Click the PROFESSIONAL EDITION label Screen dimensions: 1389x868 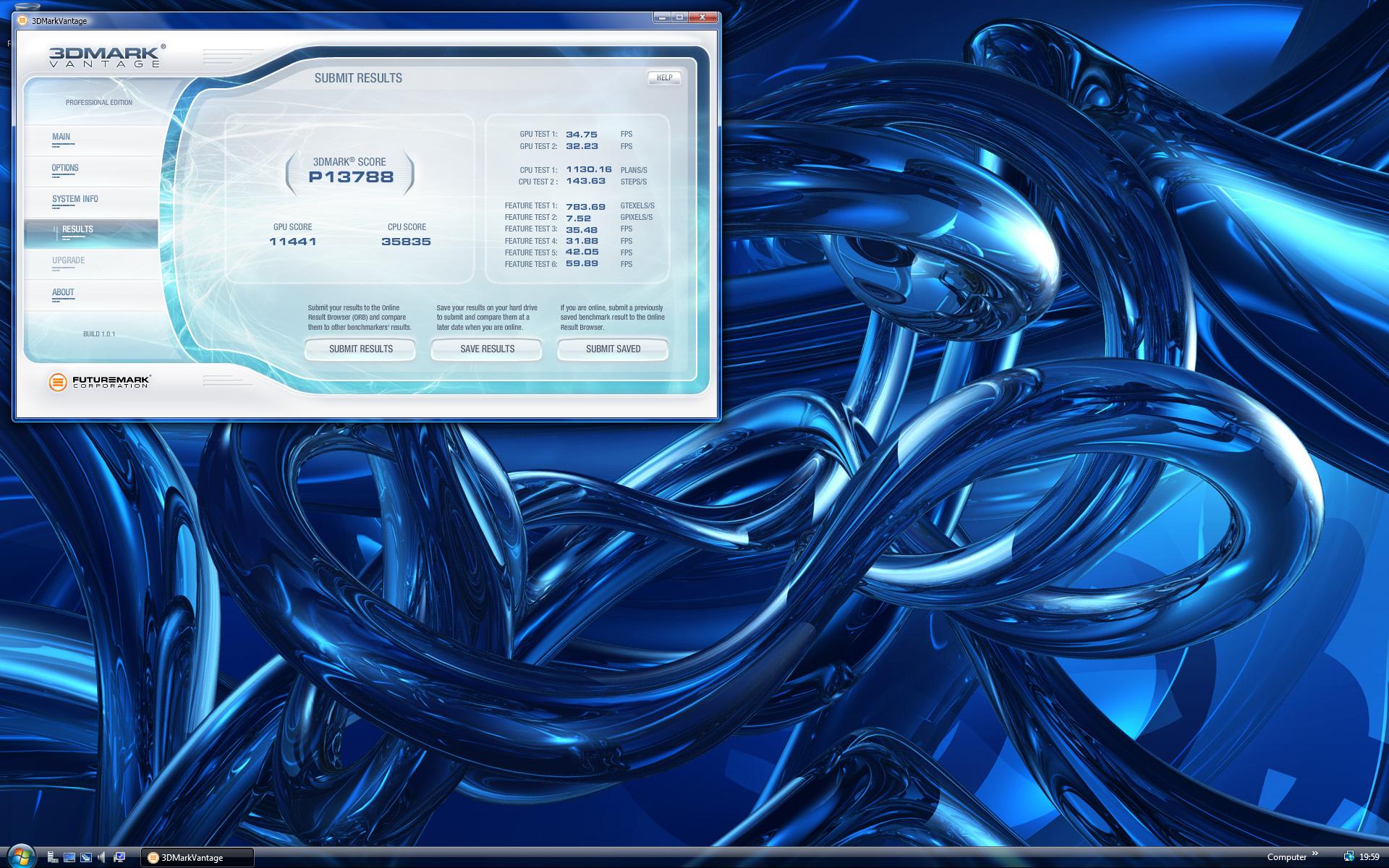pos(99,103)
